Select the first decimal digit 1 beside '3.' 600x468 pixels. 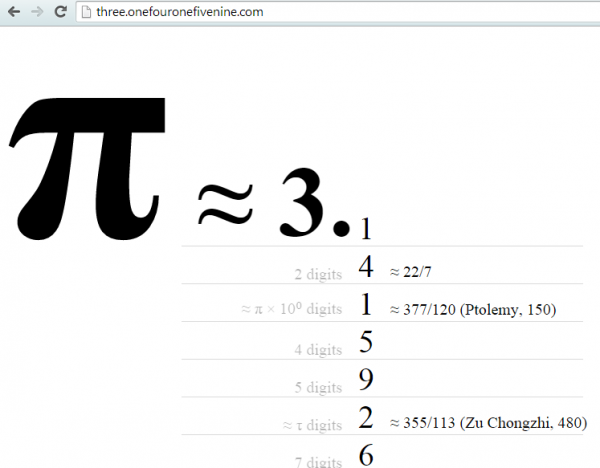coord(366,229)
